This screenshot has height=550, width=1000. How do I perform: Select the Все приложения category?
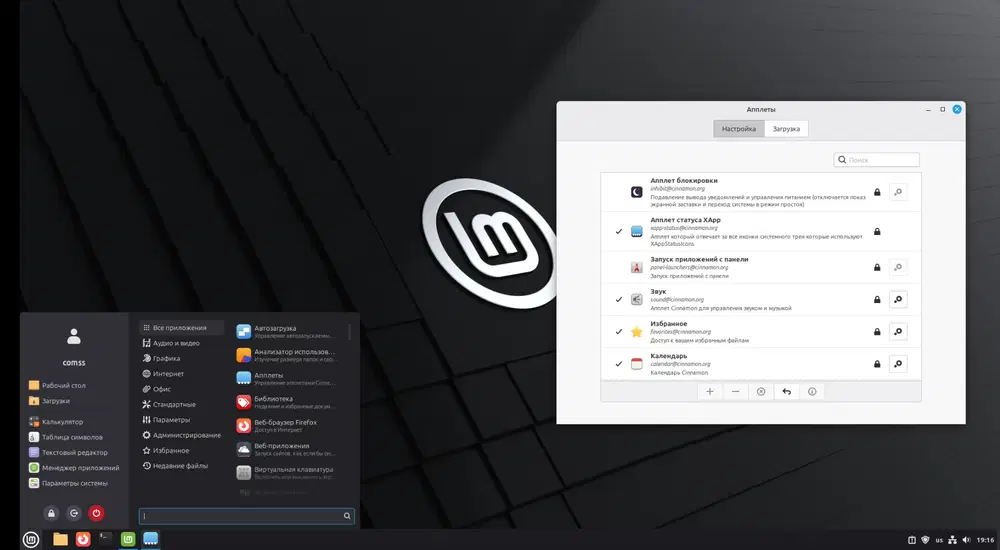pyautogui.click(x=182, y=327)
